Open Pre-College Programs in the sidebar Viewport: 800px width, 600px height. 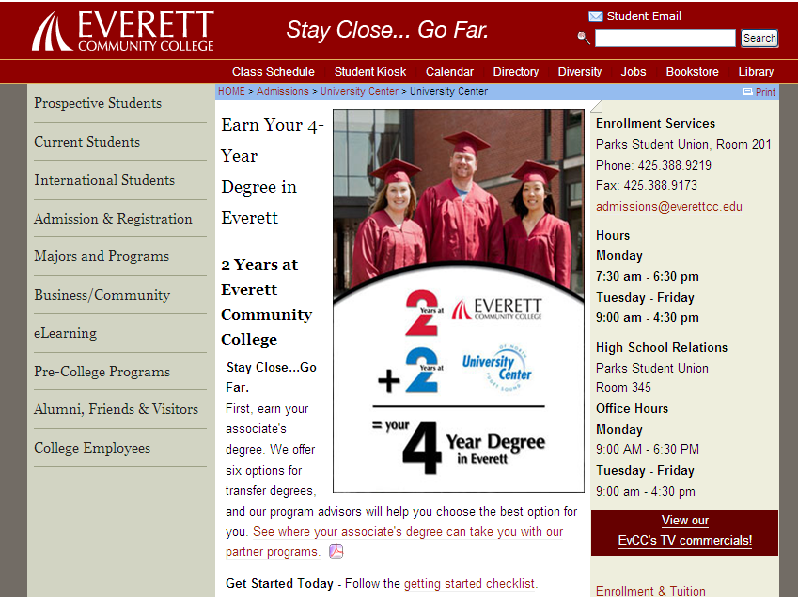102,371
